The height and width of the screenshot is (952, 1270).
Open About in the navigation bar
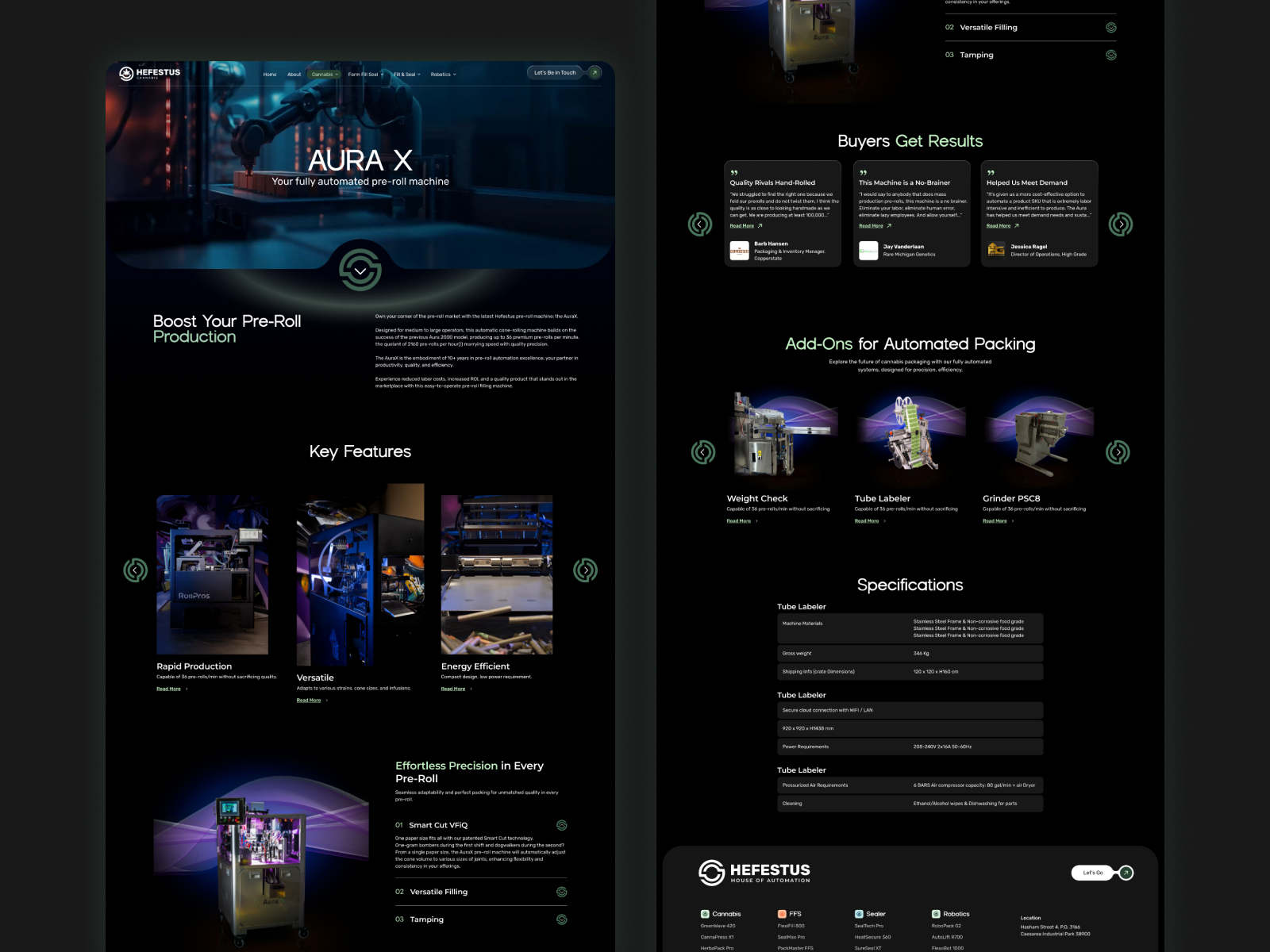click(x=294, y=75)
